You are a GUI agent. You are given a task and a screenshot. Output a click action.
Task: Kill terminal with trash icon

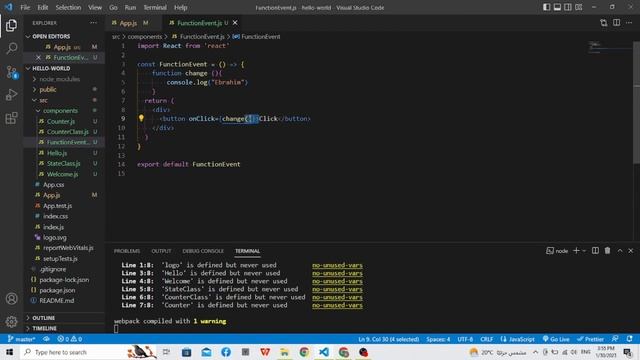click(x=607, y=251)
